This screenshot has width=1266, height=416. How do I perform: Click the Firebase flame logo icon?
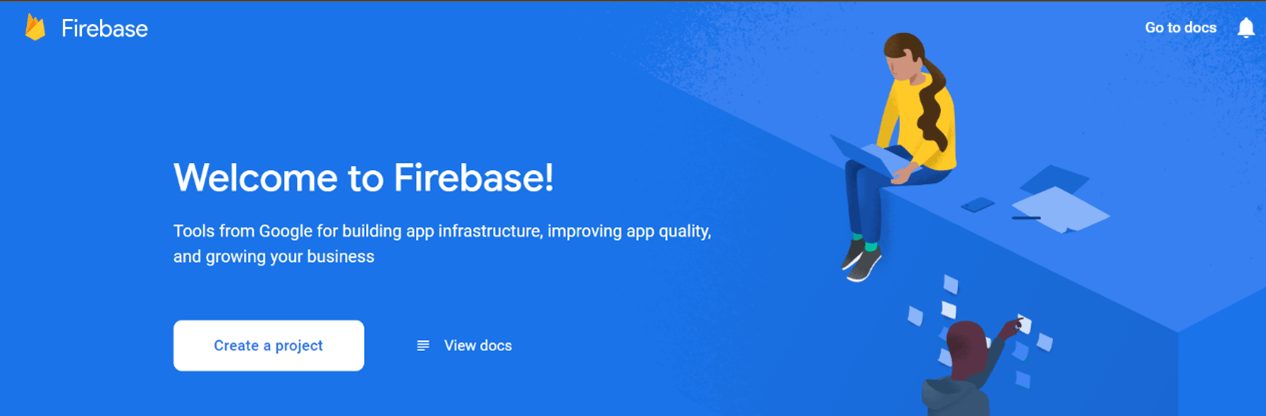[36, 27]
